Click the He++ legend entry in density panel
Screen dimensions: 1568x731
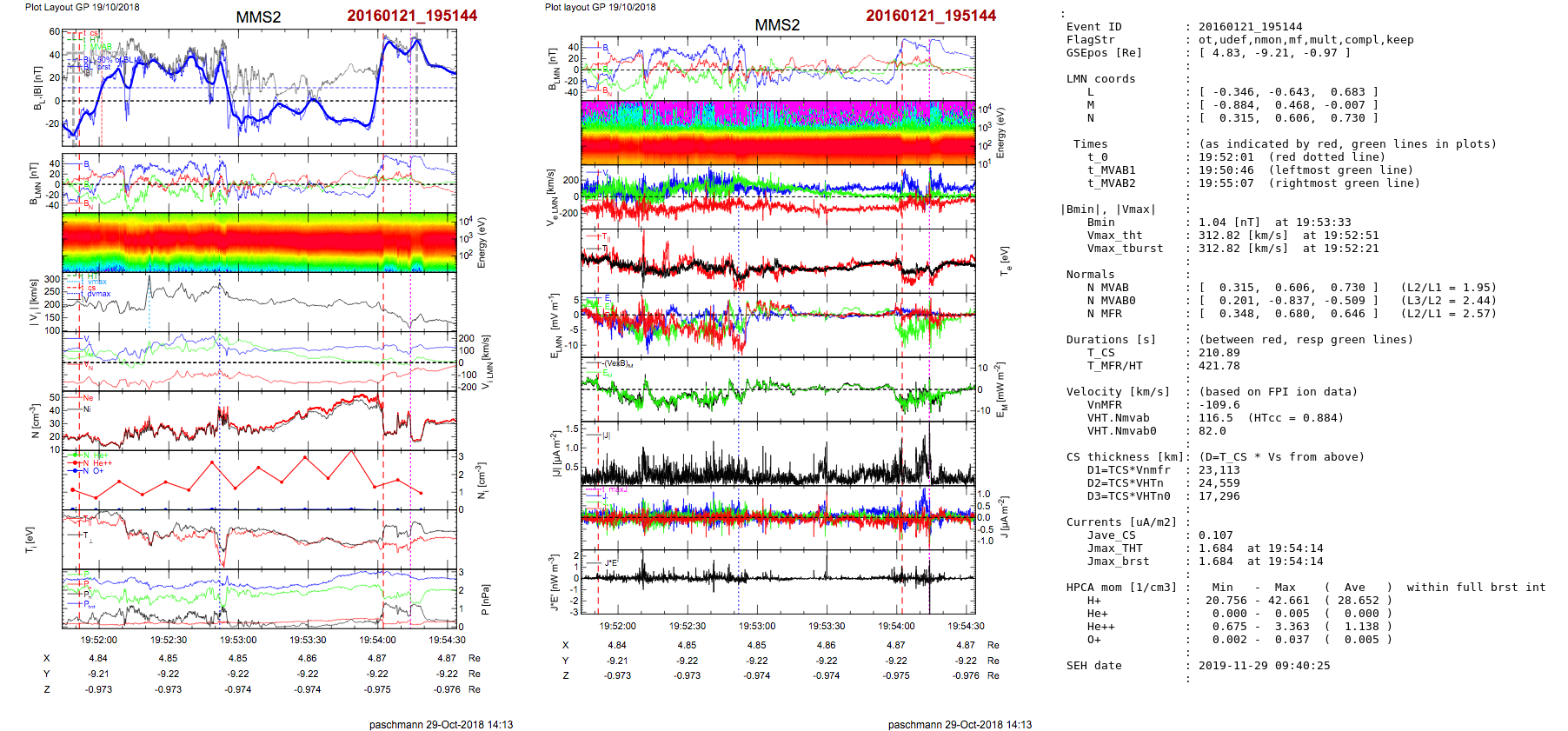click(x=101, y=463)
